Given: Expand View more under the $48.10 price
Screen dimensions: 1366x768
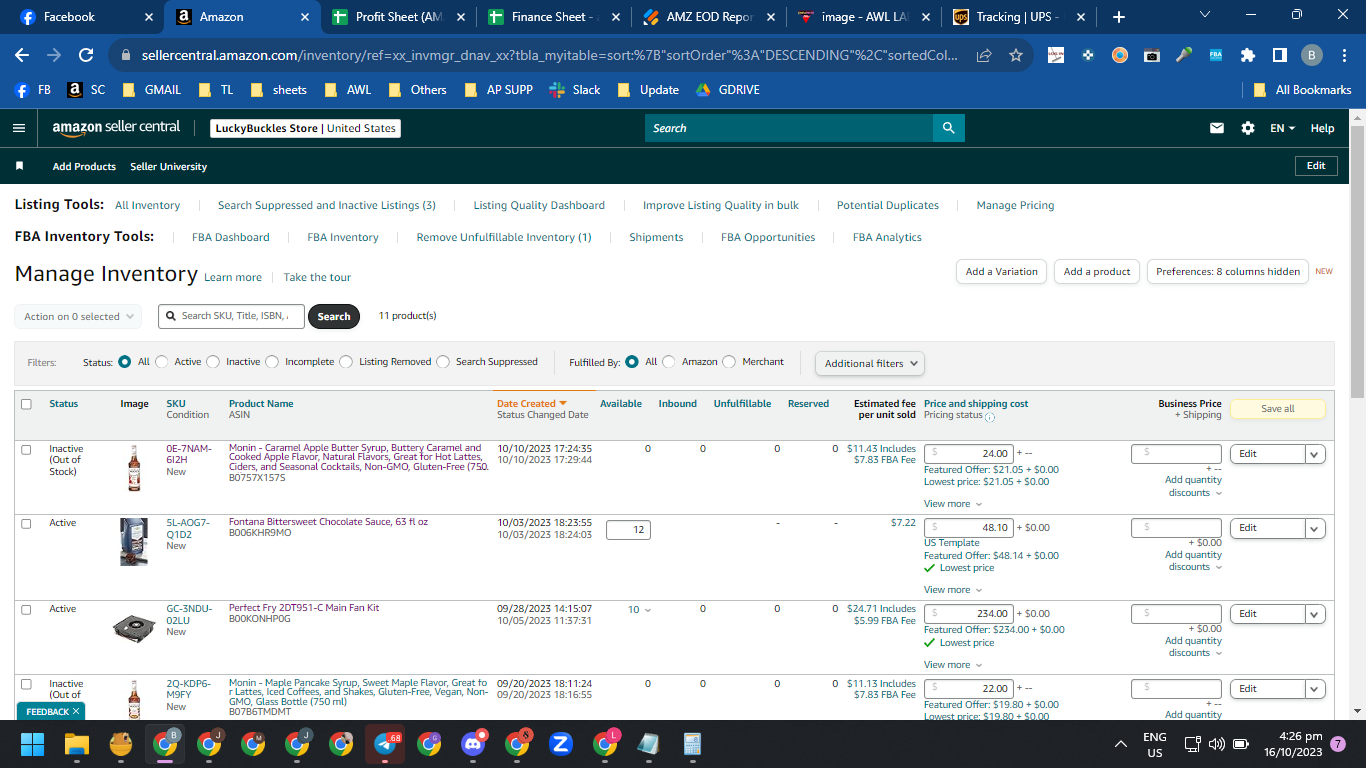Looking at the screenshot, I should point(952,590).
